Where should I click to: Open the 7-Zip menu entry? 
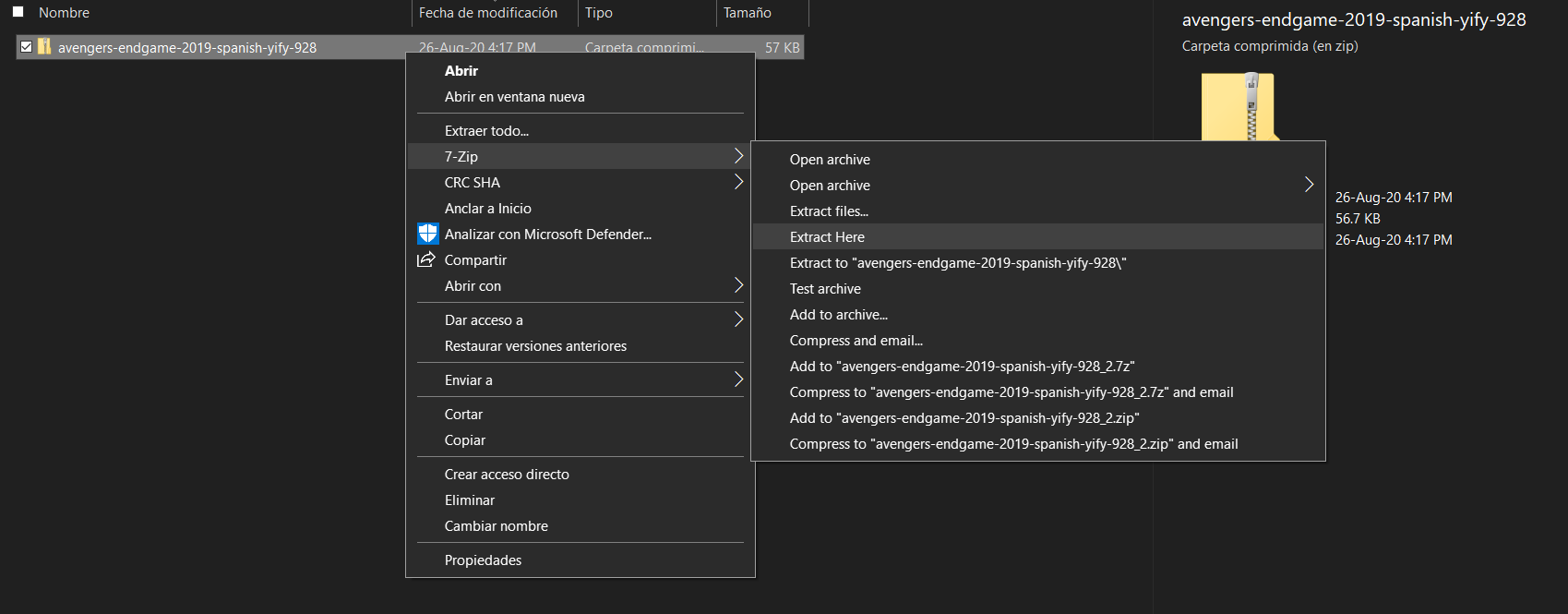pyautogui.click(x=581, y=156)
